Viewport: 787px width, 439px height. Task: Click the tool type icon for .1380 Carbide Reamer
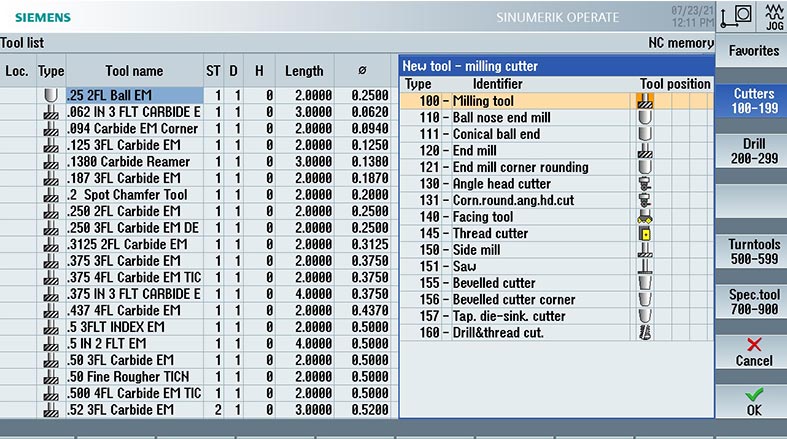click(x=51, y=162)
